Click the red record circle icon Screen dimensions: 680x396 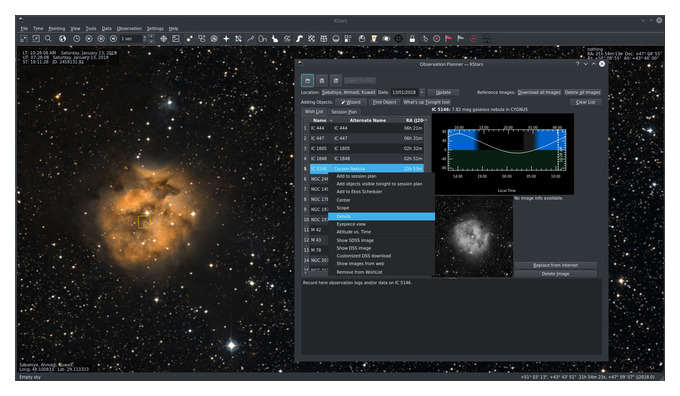437,39
